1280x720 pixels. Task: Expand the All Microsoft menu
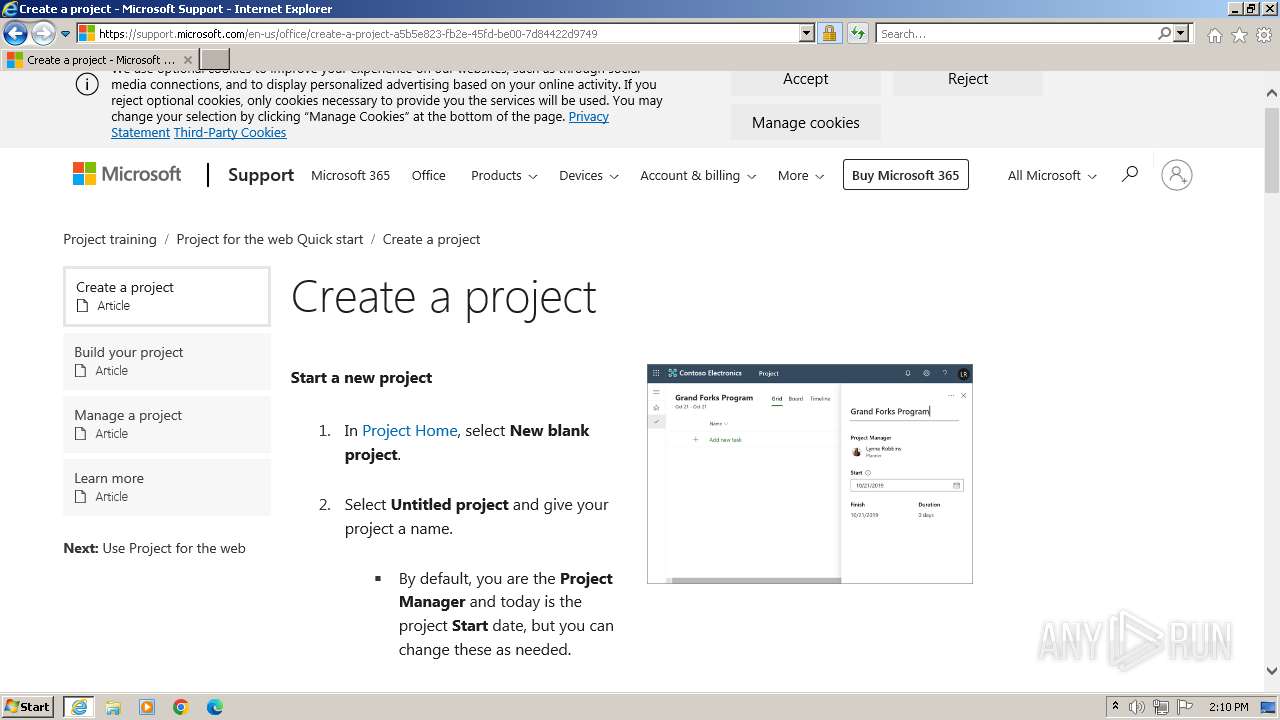[x=1052, y=175]
